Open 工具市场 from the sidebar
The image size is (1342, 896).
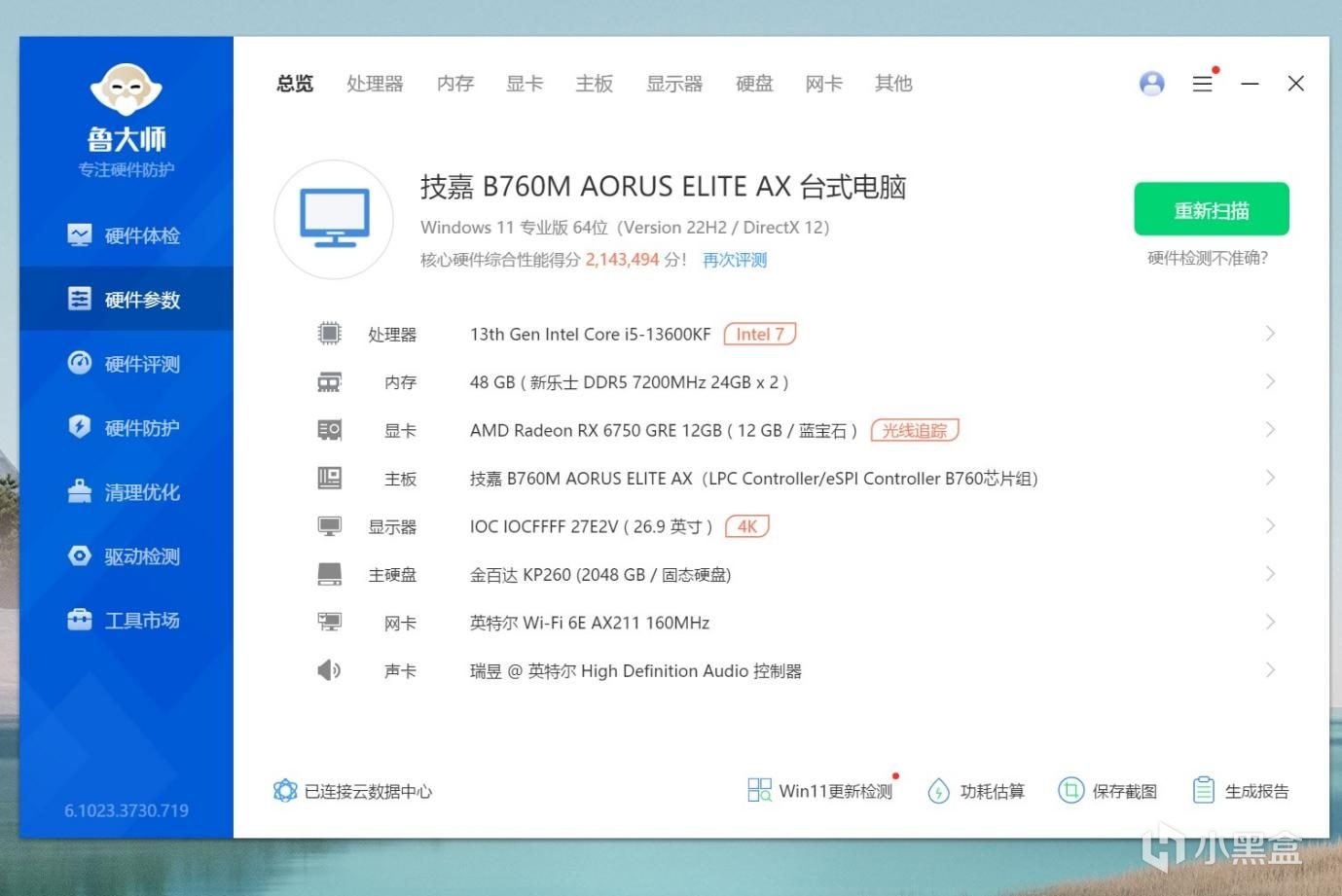127,620
